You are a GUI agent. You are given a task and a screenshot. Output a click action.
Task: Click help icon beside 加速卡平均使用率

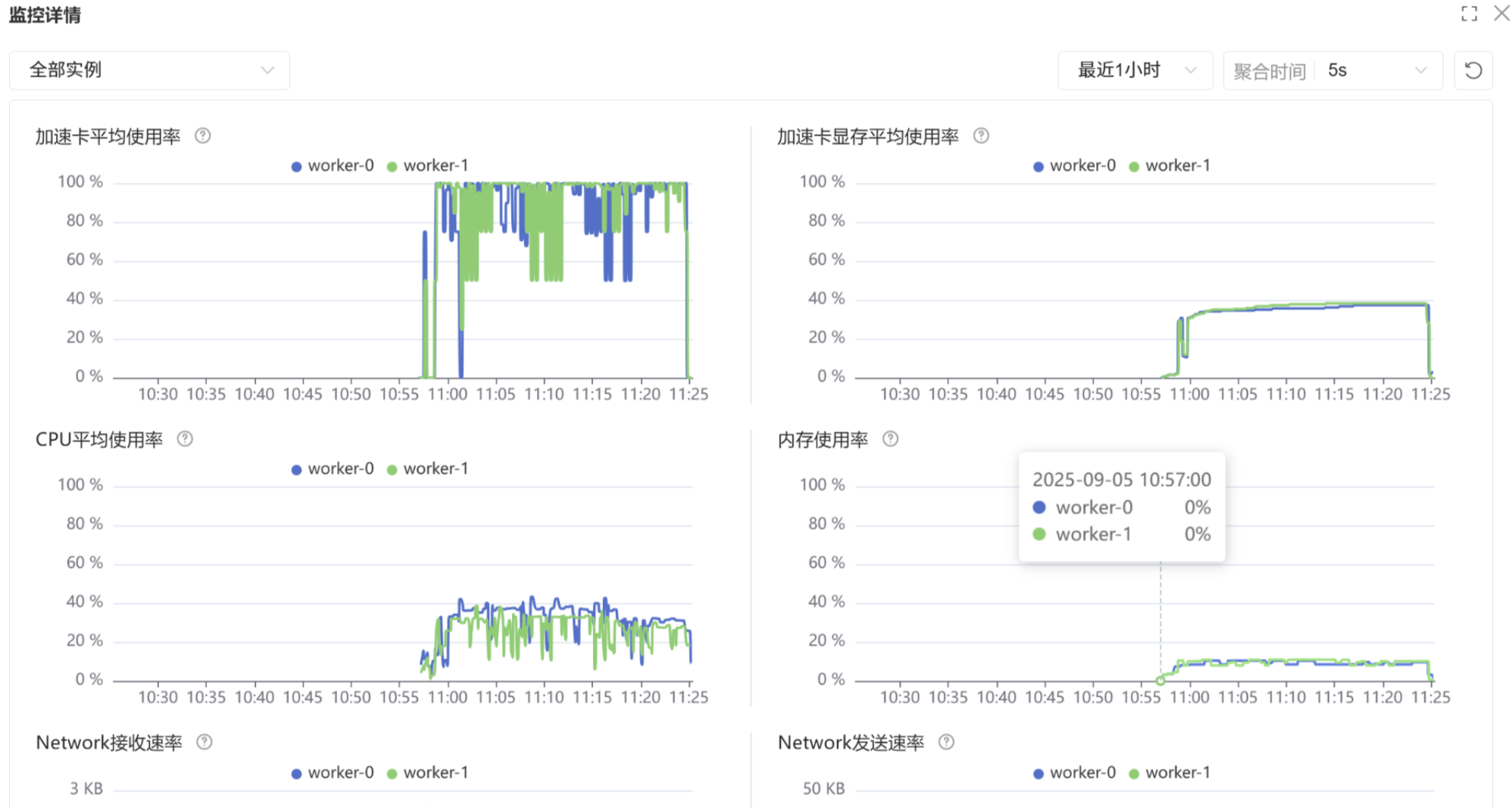[202, 136]
